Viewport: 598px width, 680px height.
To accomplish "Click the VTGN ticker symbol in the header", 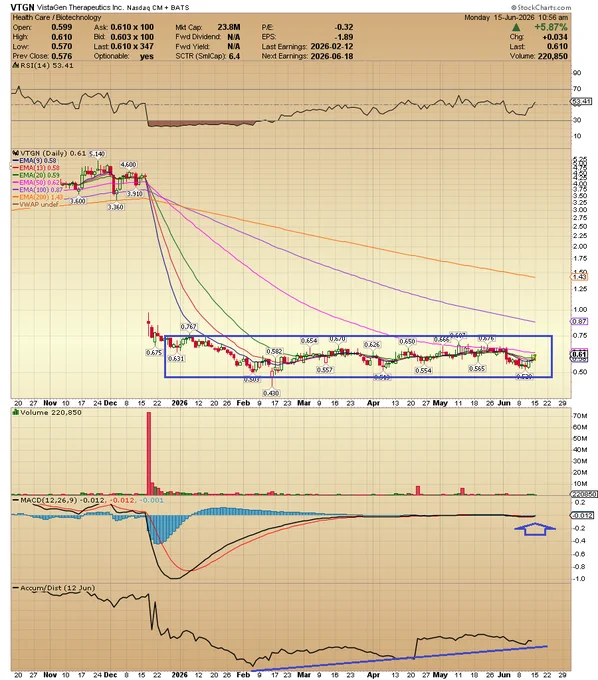I will pos(22,7).
